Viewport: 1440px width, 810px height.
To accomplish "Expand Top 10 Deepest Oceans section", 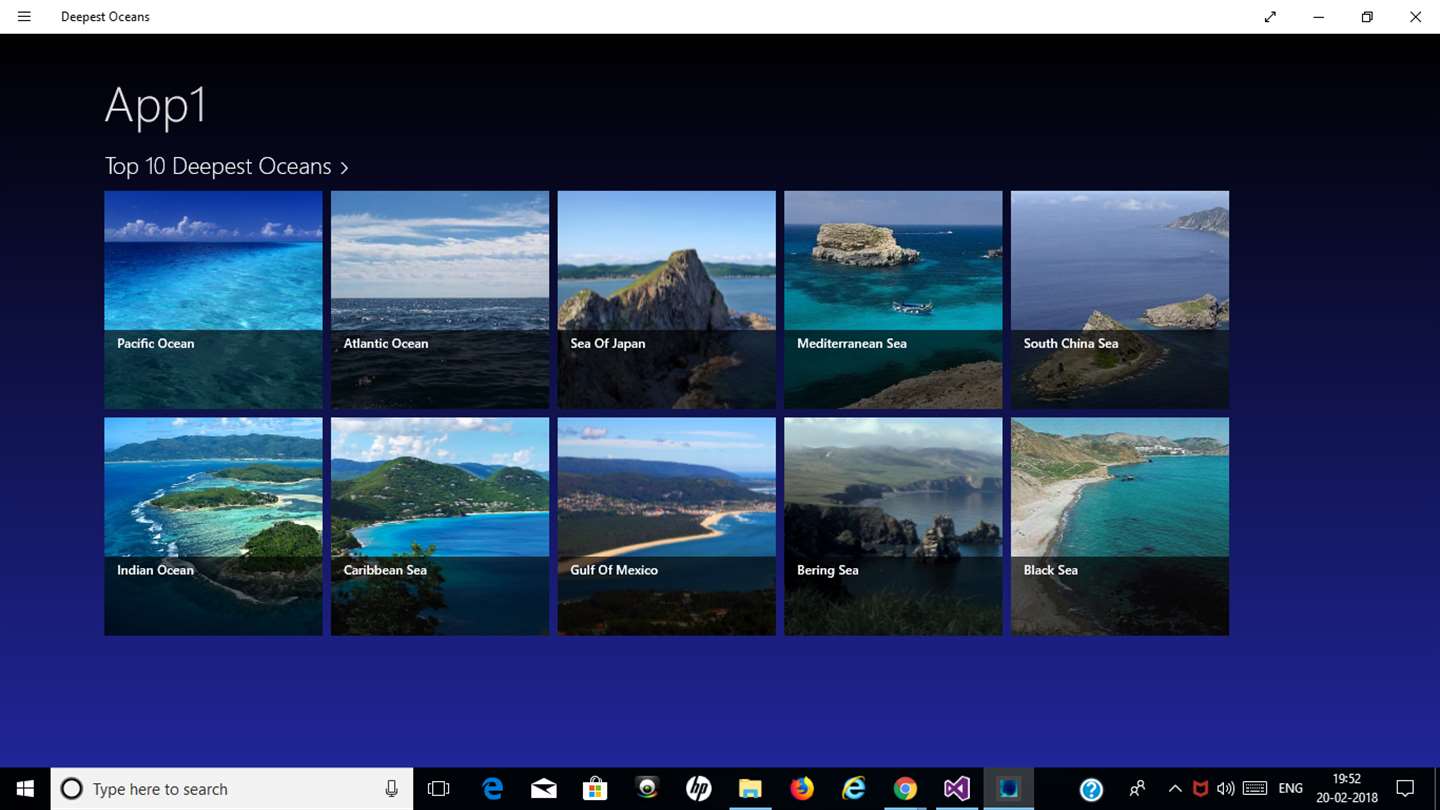I will [227, 167].
